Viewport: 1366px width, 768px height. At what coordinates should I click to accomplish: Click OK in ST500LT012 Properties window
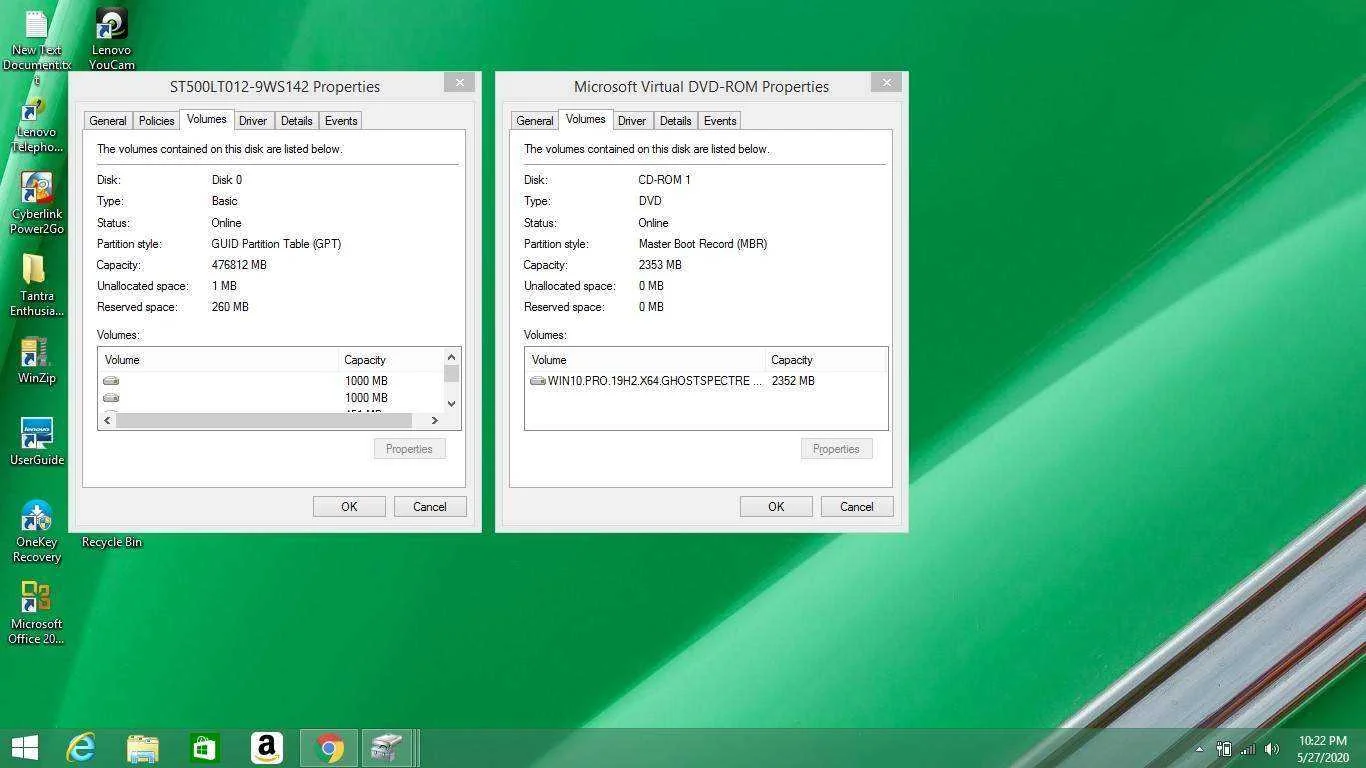point(349,507)
